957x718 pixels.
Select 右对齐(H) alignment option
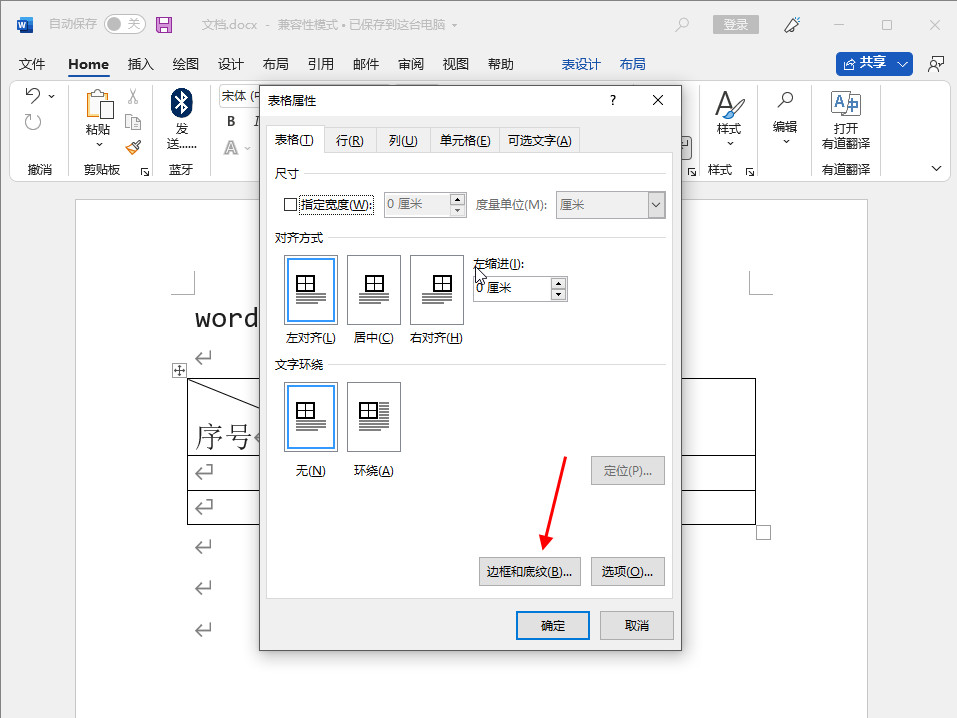pyautogui.click(x=436, y=289)
